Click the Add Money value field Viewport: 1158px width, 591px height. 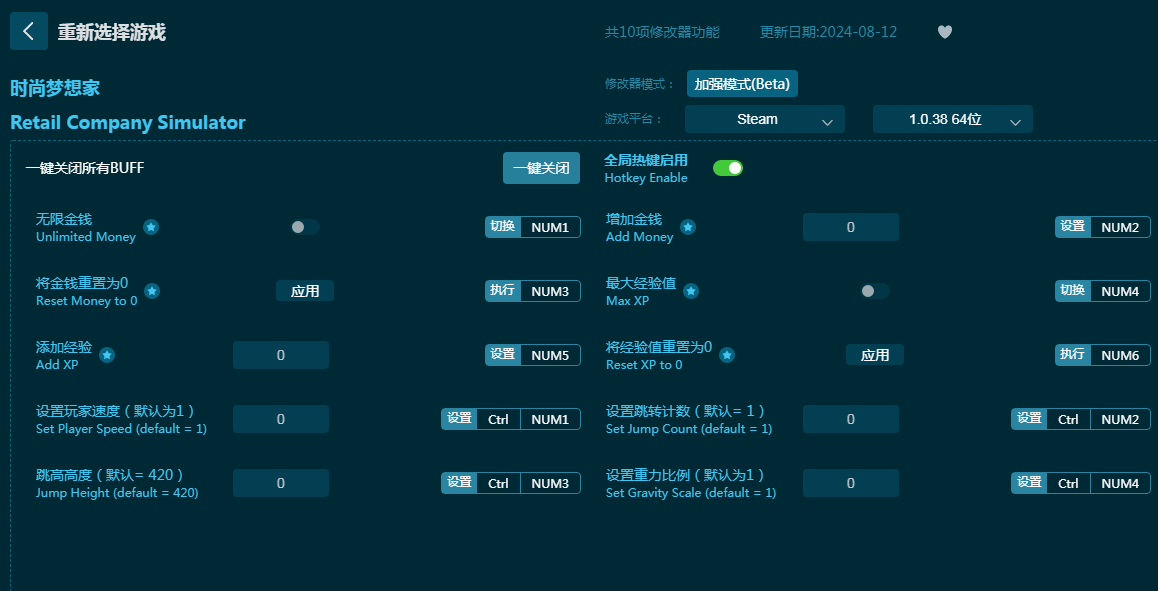850,227
